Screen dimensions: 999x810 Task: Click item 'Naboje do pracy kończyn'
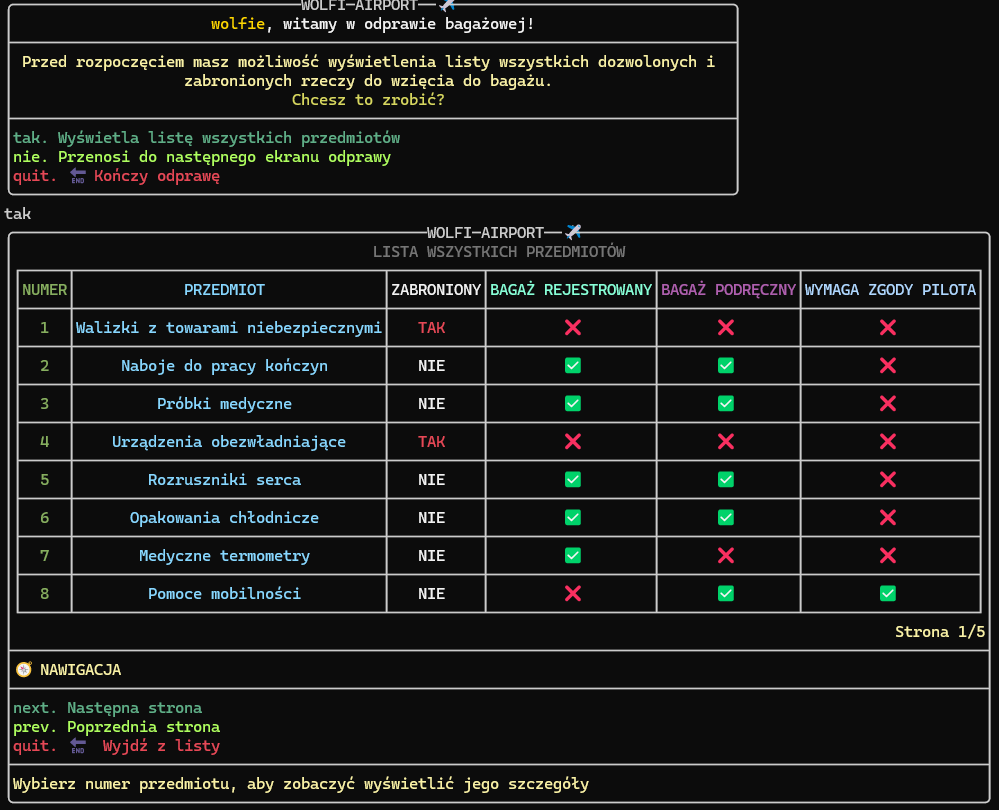pyautogui.click(x=224, y=366)
